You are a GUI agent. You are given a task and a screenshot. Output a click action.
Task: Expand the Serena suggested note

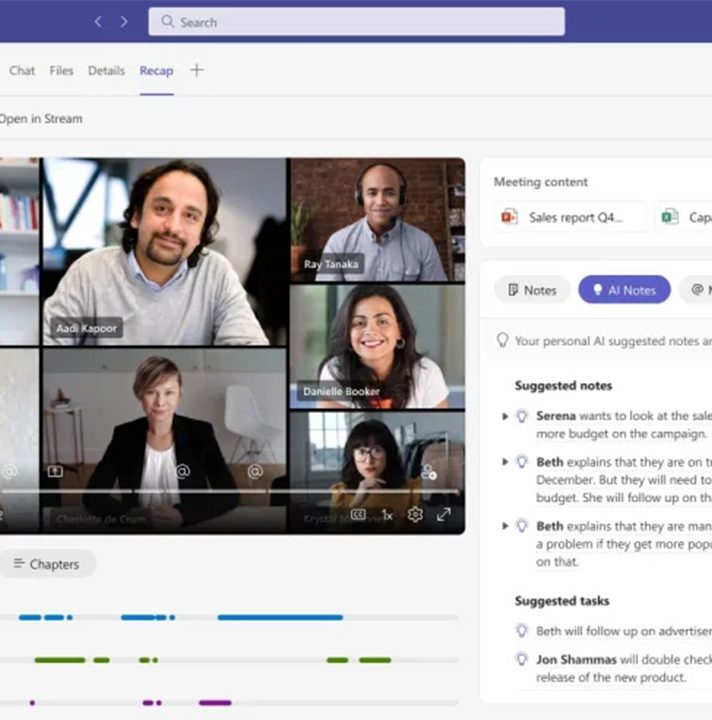tap(505, 416)
